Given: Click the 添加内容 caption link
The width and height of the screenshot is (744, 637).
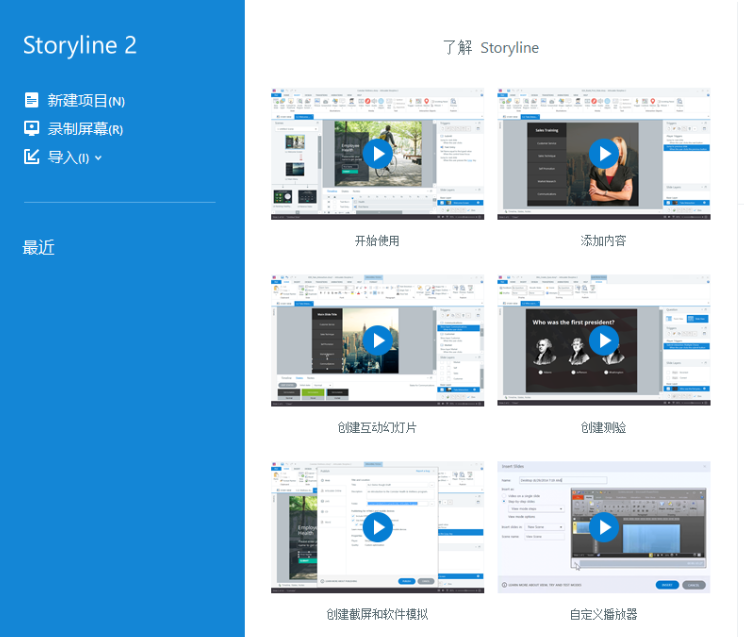Looking at the screenshot, I should 603,241.
